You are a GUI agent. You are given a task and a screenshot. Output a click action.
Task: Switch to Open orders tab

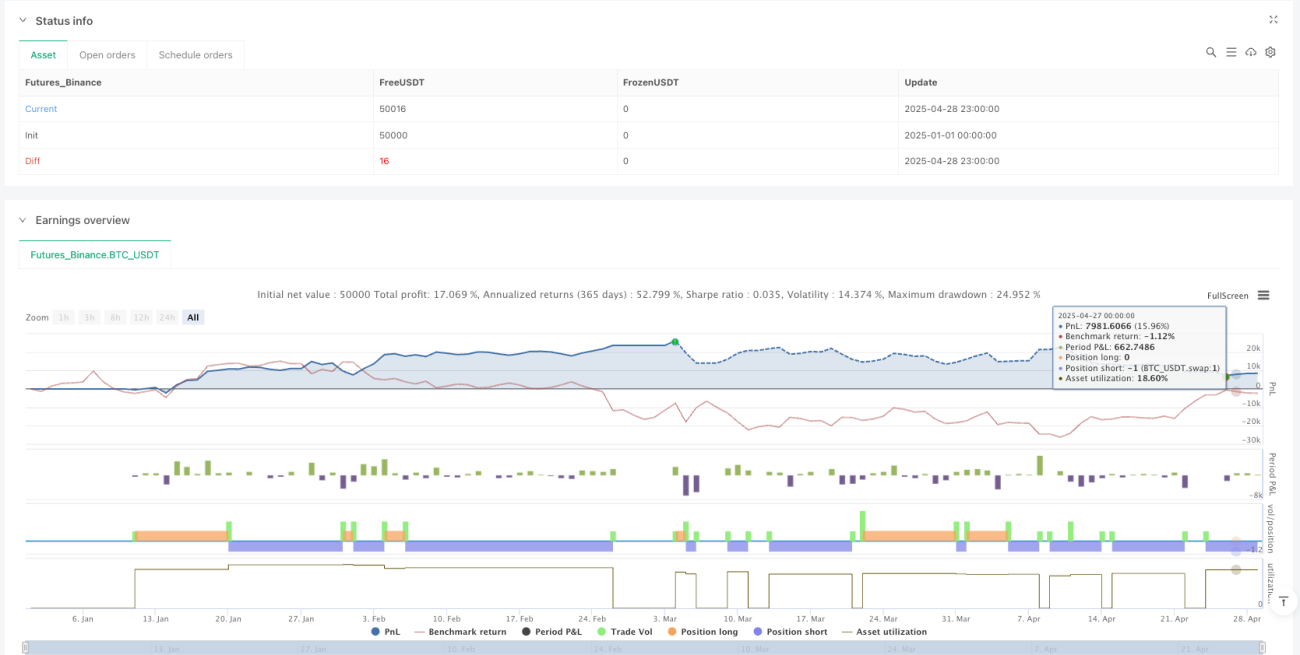coord(106,55)
